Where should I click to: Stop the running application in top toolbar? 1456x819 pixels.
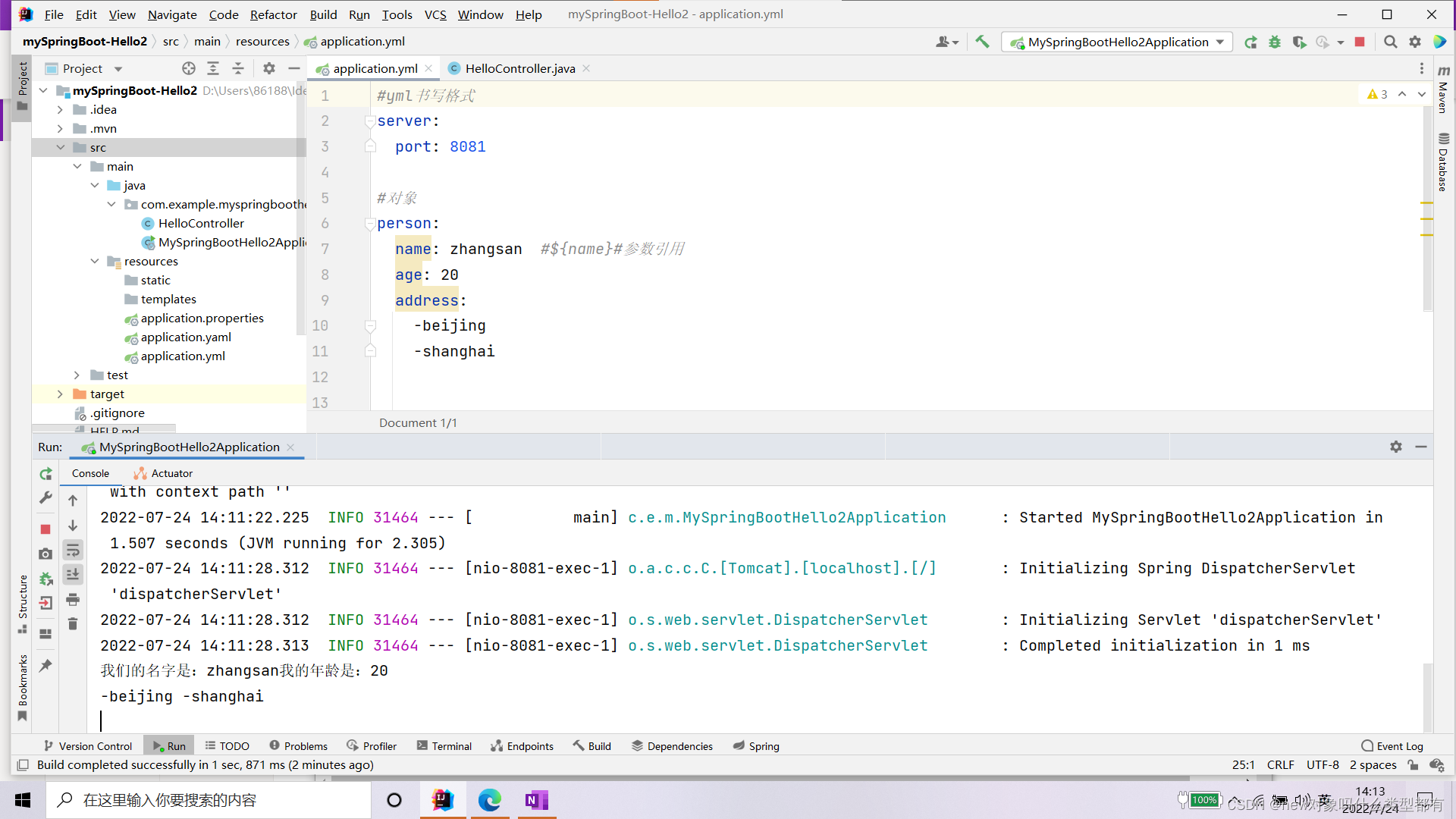click(1360, 42)
